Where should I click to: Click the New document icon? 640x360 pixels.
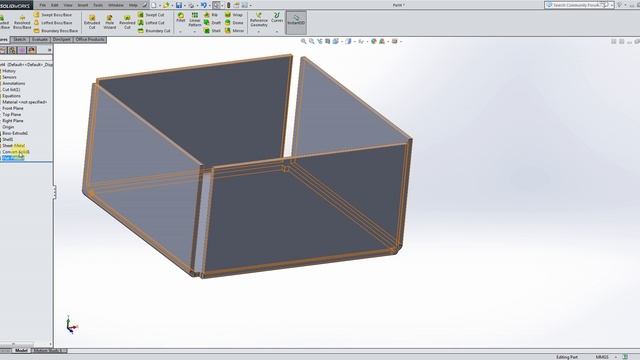[x=153, y=5]
